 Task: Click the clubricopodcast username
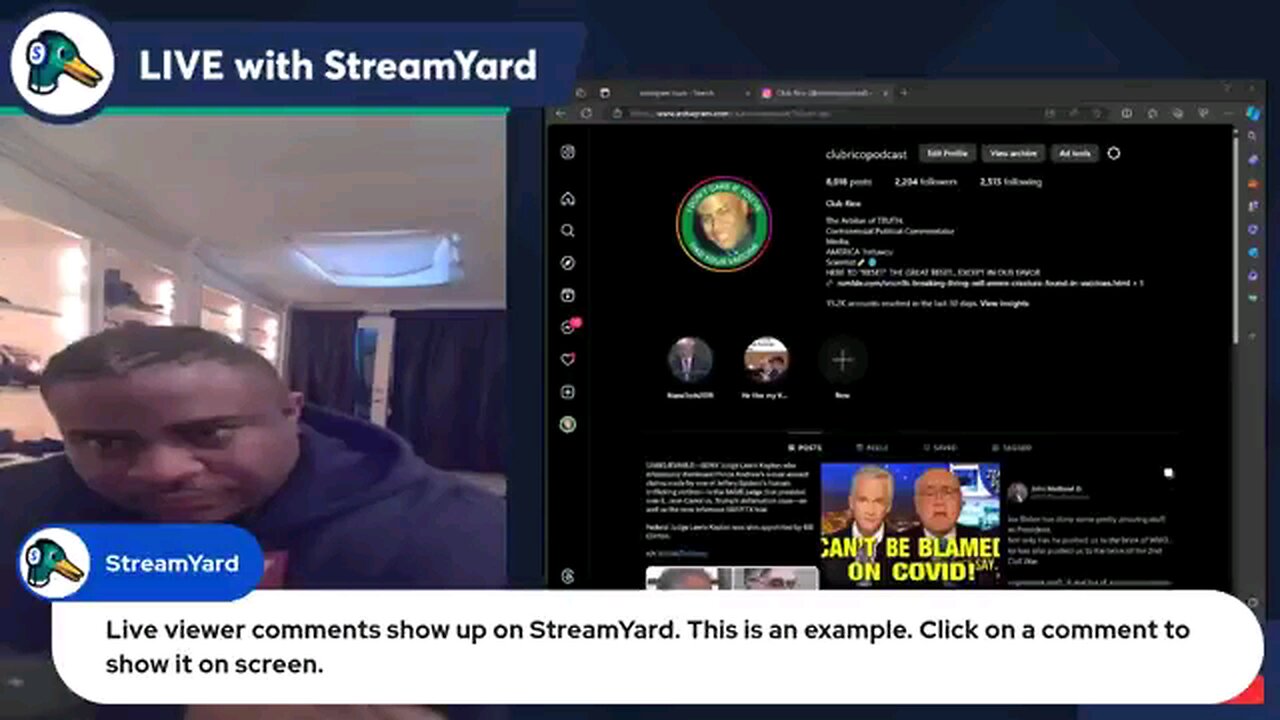(866, 154)
